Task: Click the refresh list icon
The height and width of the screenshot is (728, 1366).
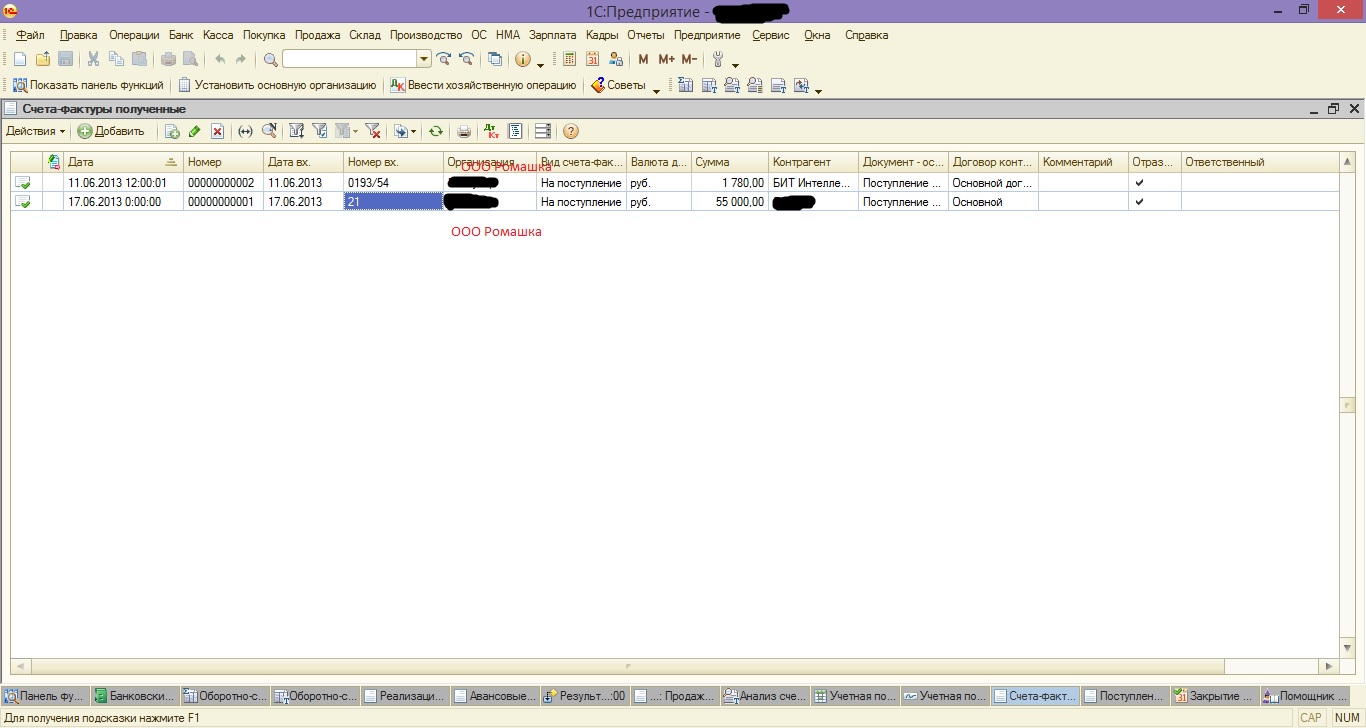Action: (x=436, y=131)
